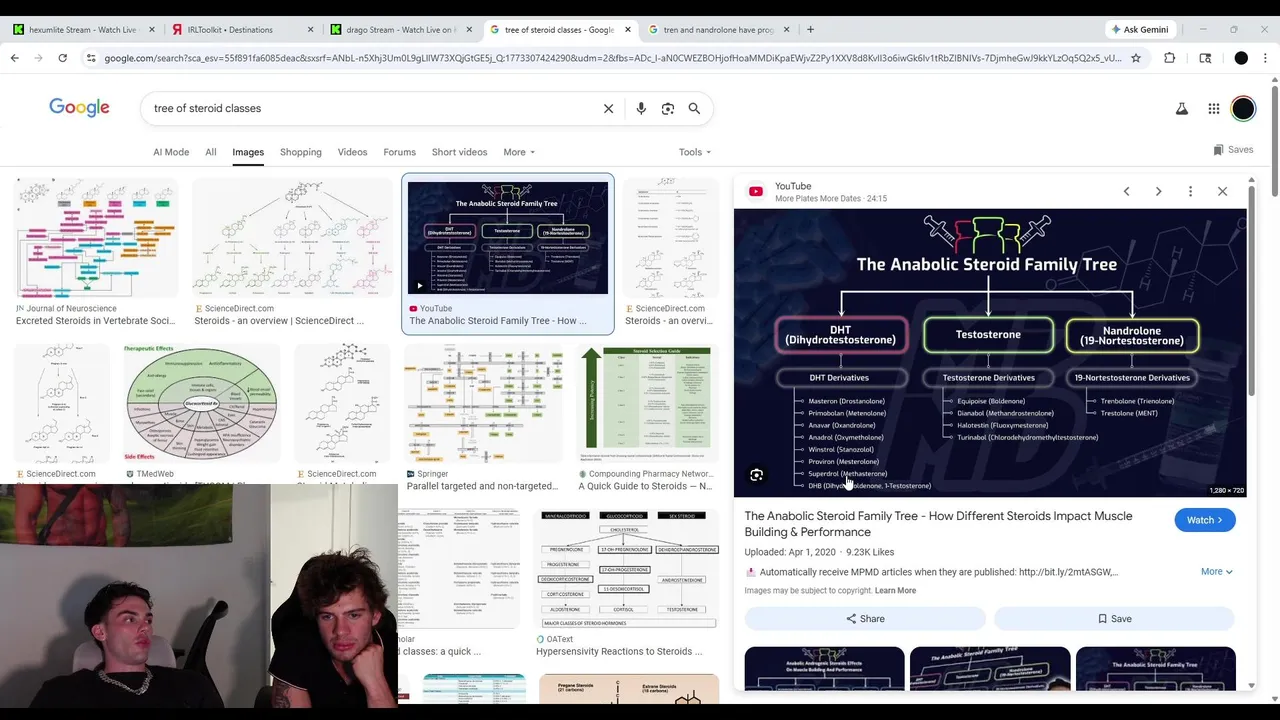Select the Videos results tab
Image resolution: width=1280 pixels, height=720 pixels.
(x=352, y=152)
